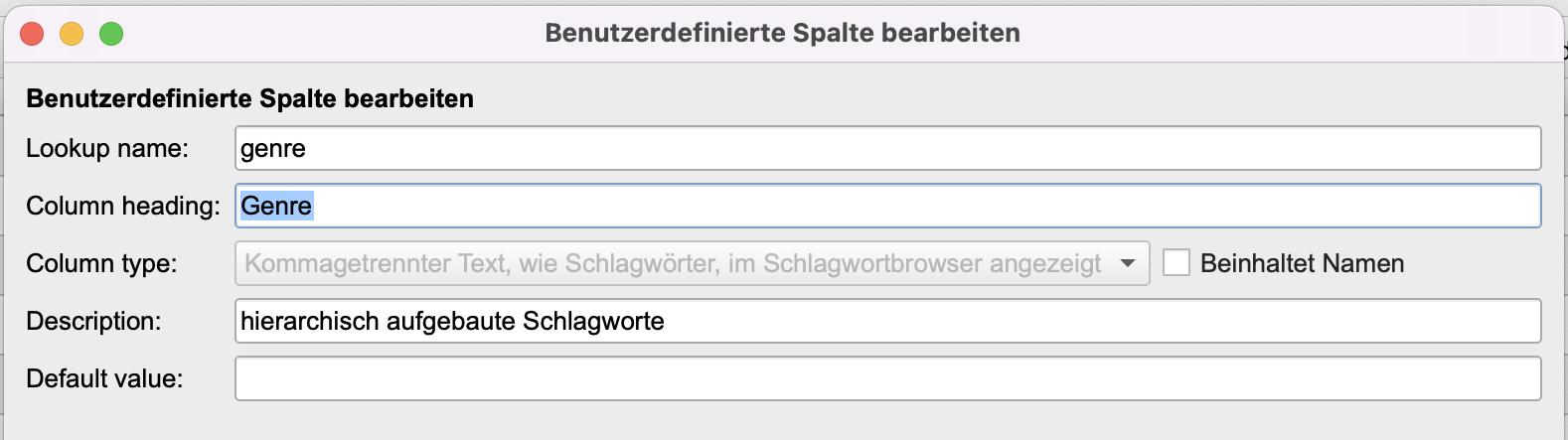The image size is (1568, 440).
Task: Click the "Description:" label
Action: point(93,322)
